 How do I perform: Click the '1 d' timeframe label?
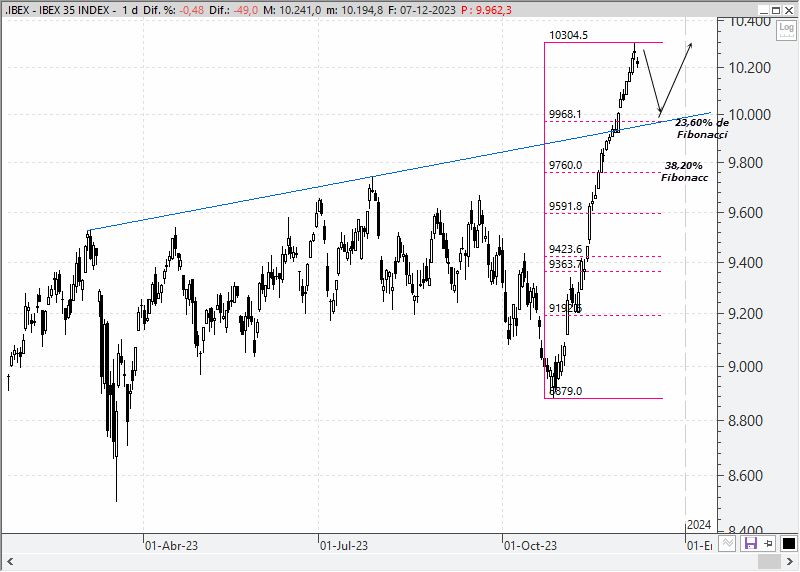[x=130, y=10]
